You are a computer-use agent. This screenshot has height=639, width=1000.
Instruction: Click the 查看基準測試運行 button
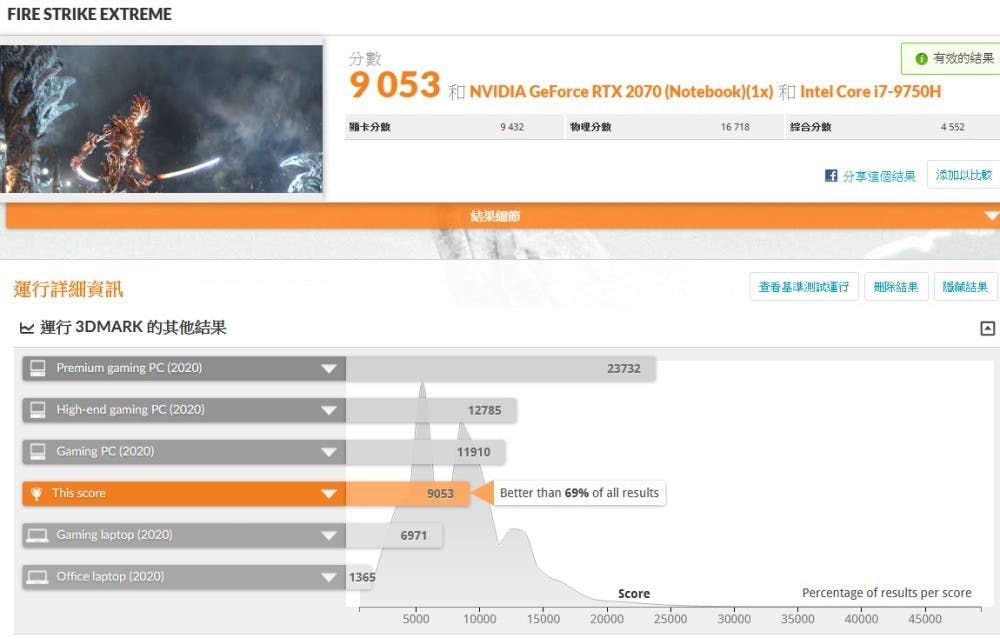pos(804,287)
